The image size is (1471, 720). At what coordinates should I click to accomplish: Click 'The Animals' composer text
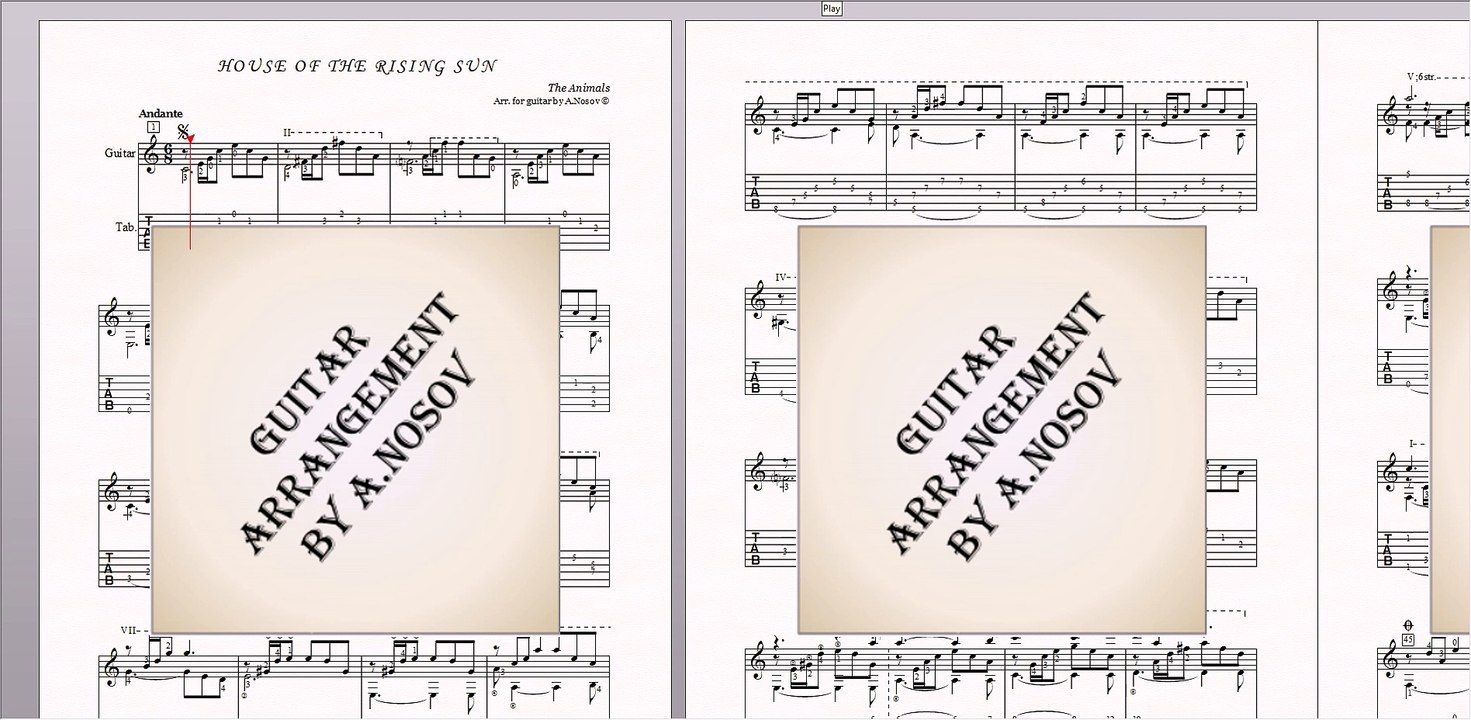point(578,88)
